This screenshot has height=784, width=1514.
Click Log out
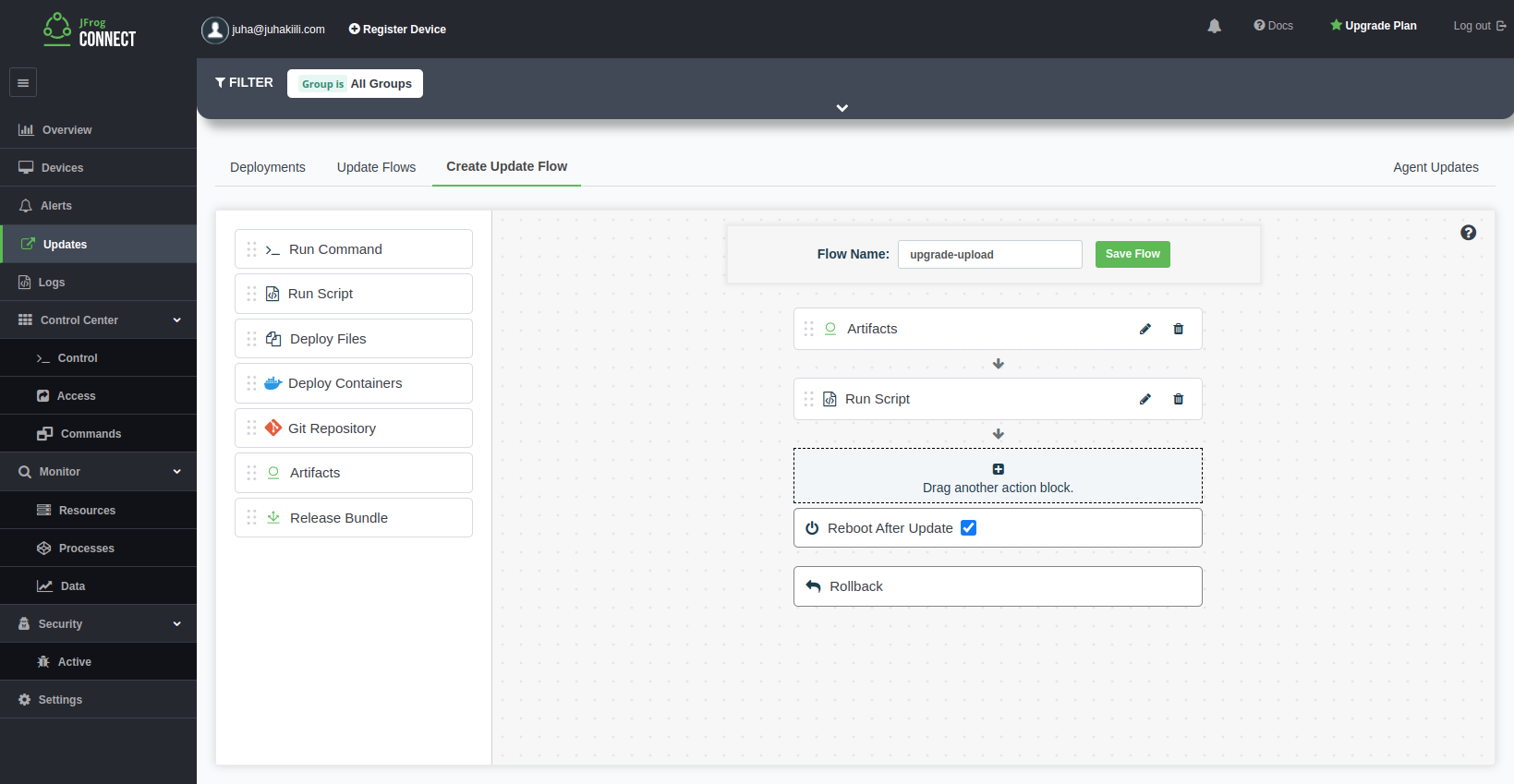[1480, 26]
